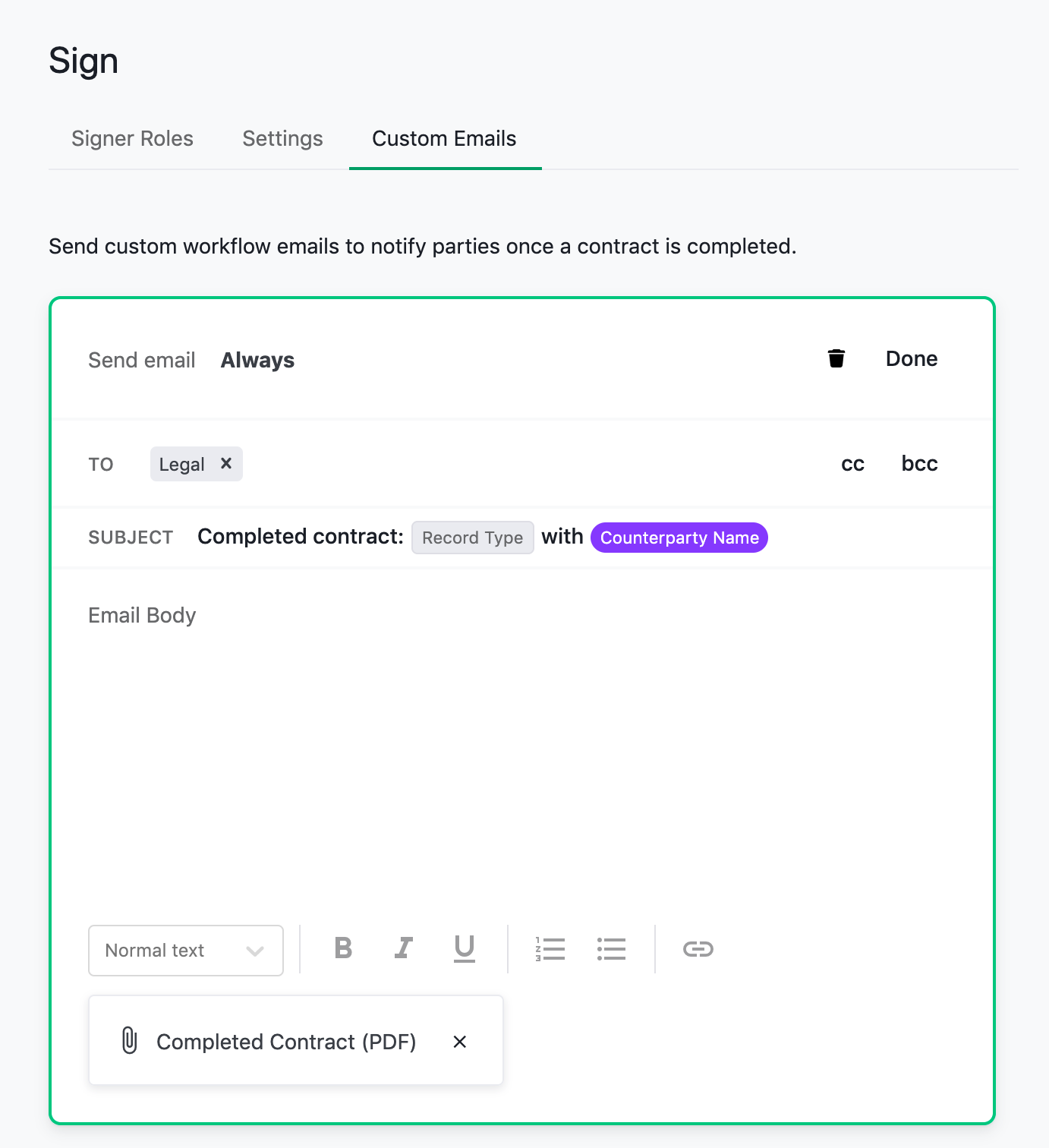Open the Settings tab

point(282,138)
